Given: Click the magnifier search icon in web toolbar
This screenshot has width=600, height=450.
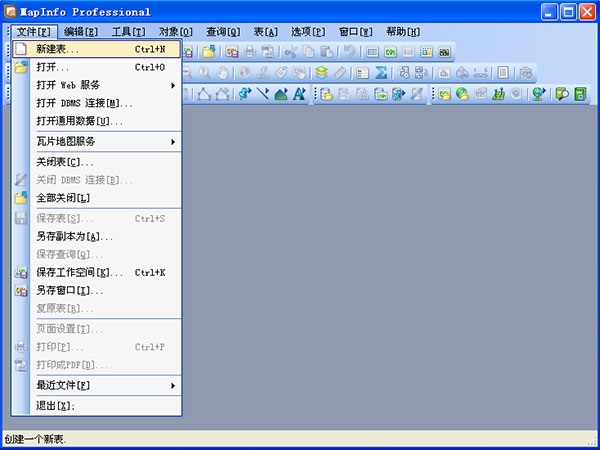Looking at the screenshot, I should 562,94.
